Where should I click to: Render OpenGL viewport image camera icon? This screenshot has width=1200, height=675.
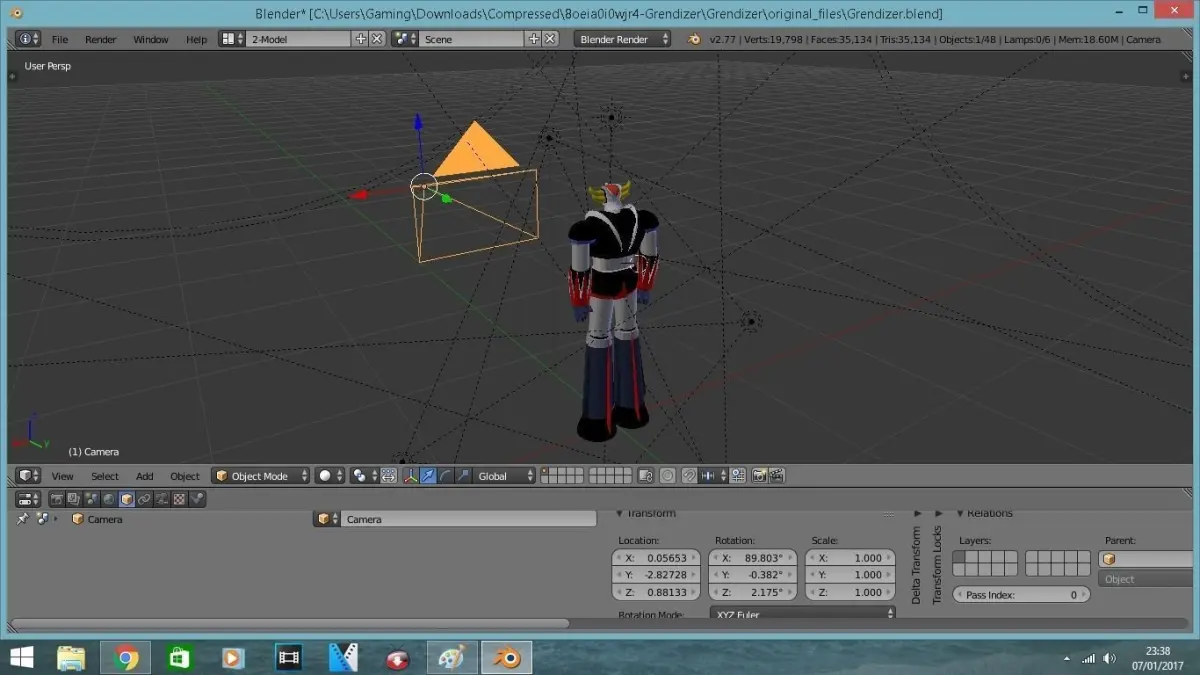tap(759, 476)
